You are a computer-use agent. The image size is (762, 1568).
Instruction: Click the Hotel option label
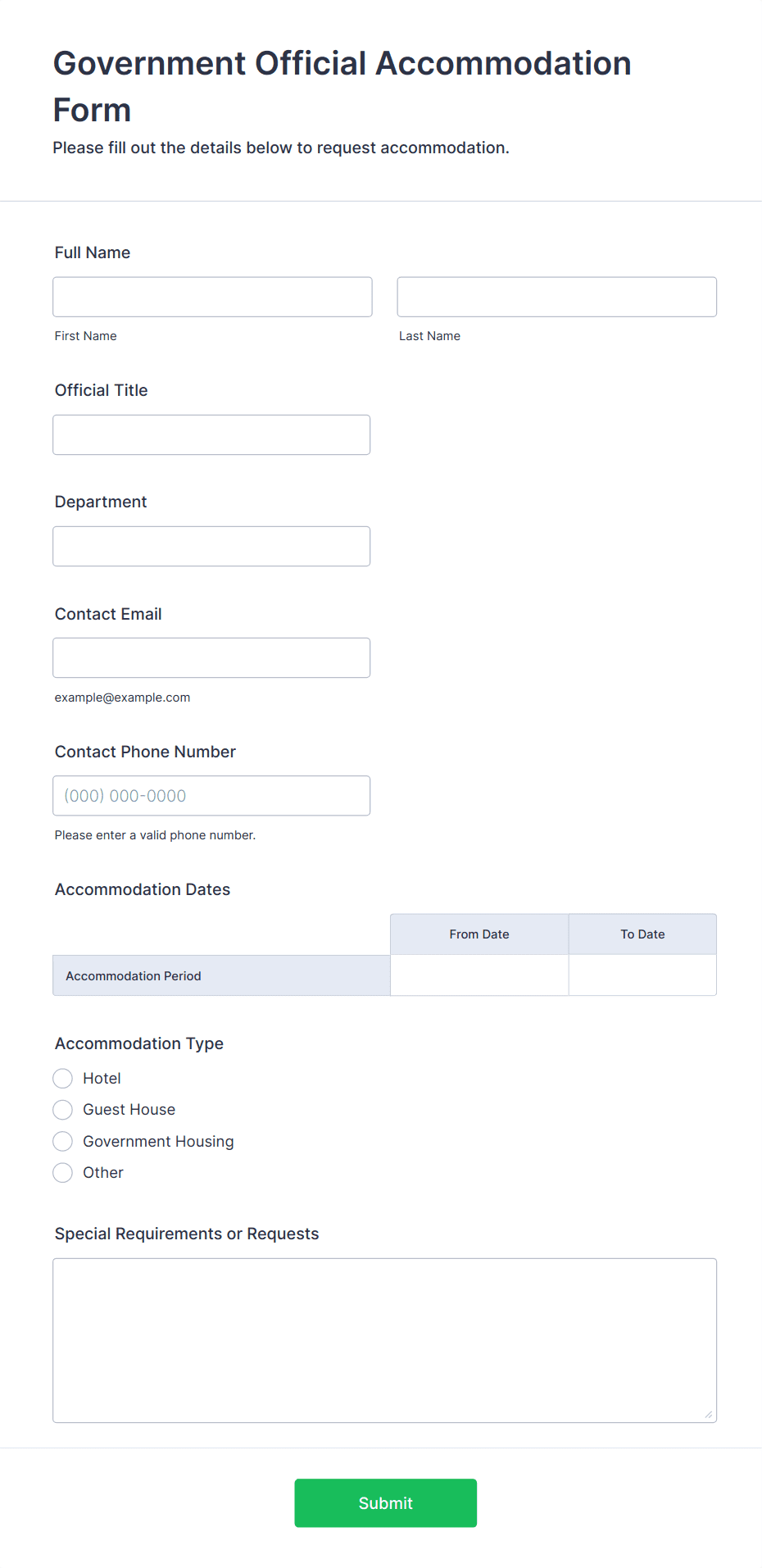click(102, 1079)
